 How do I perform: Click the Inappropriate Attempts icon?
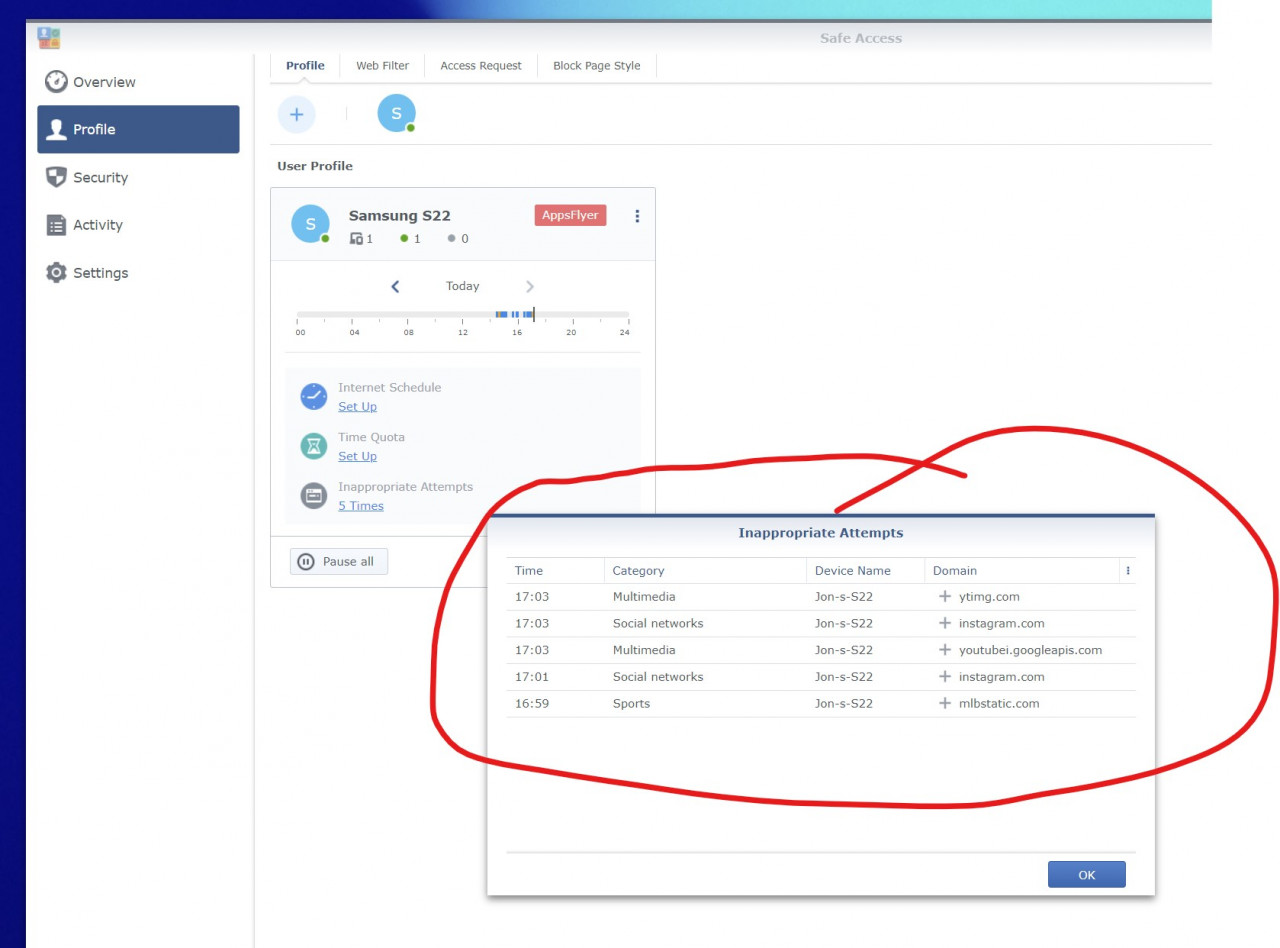[313, 495]
